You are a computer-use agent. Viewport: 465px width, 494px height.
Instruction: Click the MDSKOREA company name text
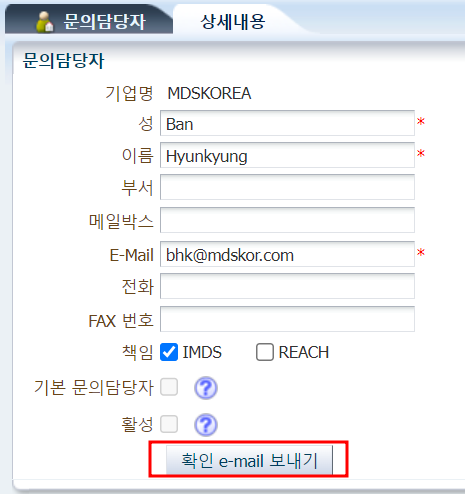click(209, 93)
